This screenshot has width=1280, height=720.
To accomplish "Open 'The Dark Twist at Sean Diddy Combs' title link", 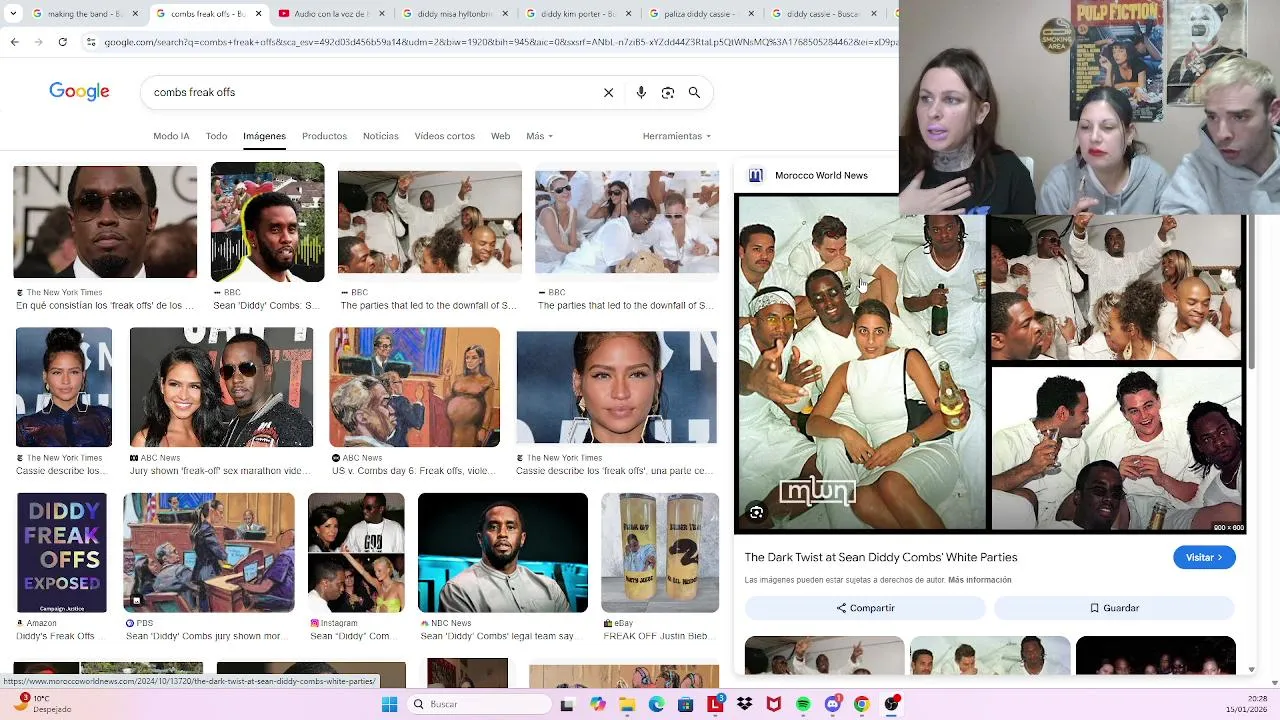I will [881, 557].
